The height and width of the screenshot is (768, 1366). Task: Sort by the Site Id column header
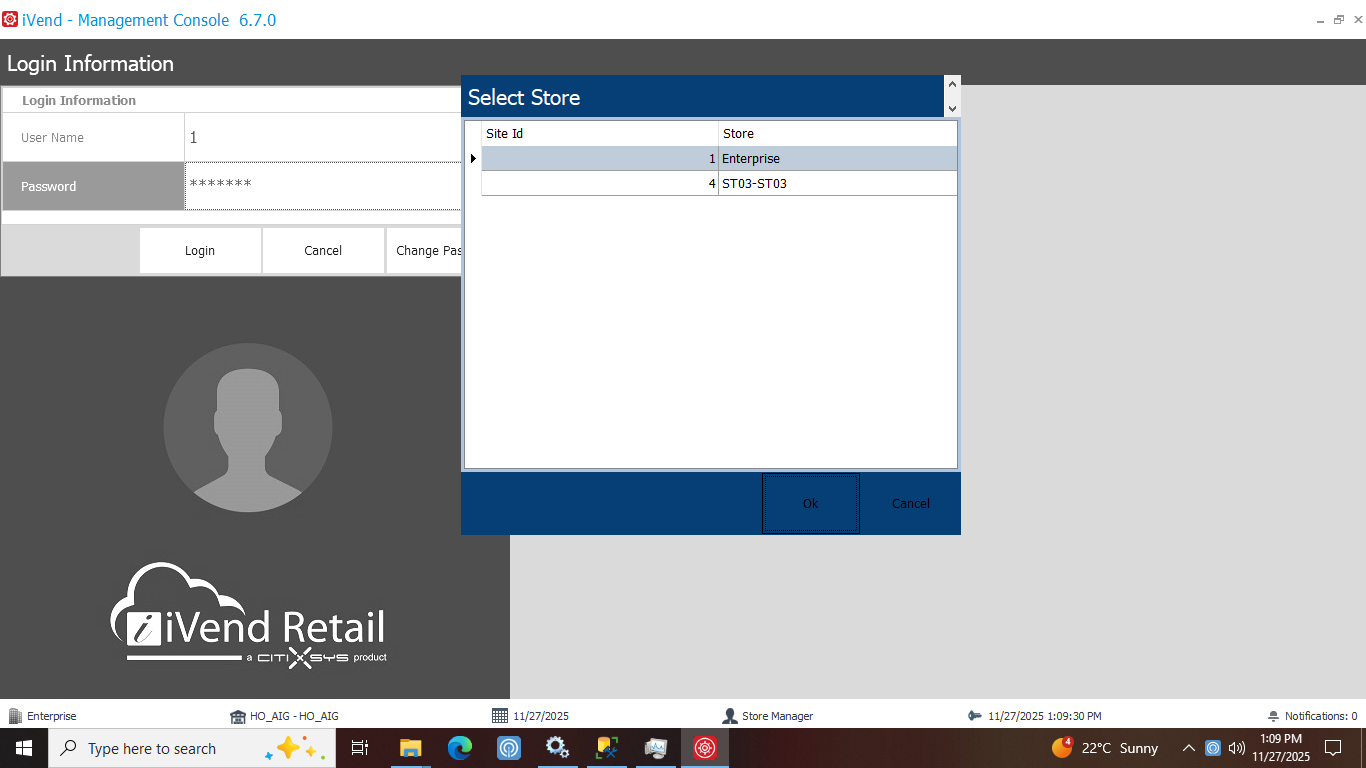[x=600, y=134]
